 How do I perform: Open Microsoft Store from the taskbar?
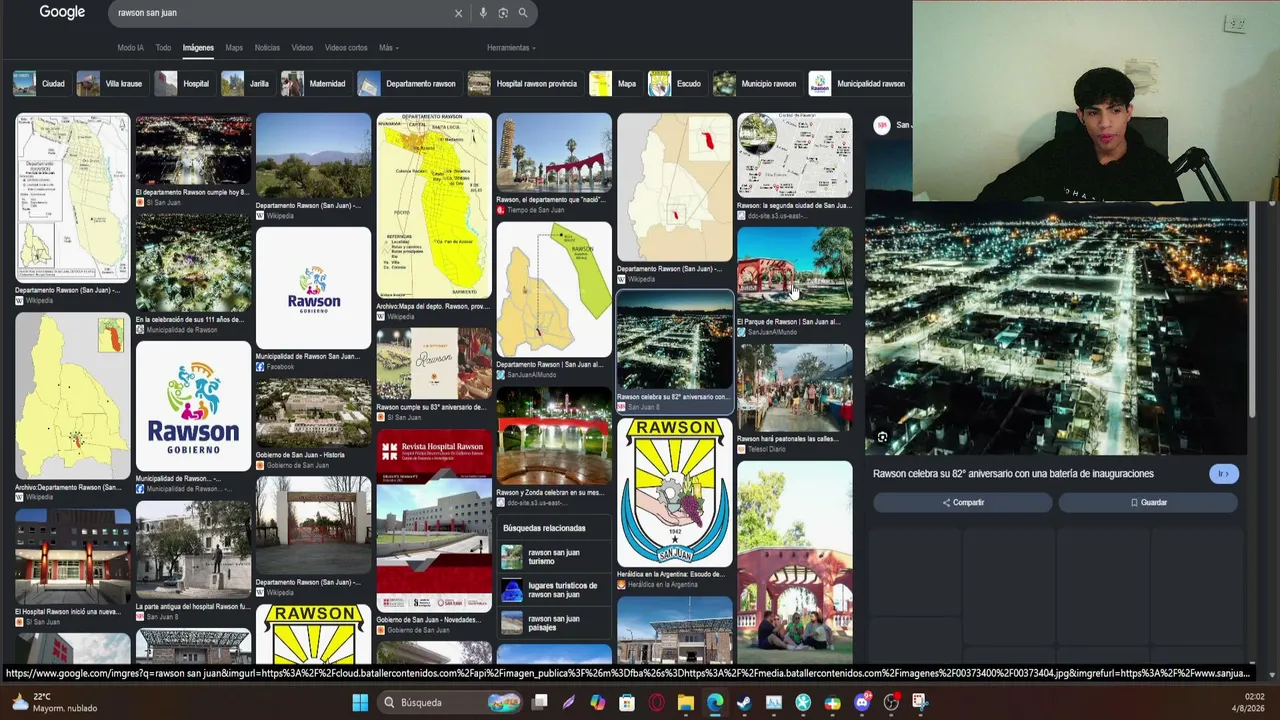627,702
